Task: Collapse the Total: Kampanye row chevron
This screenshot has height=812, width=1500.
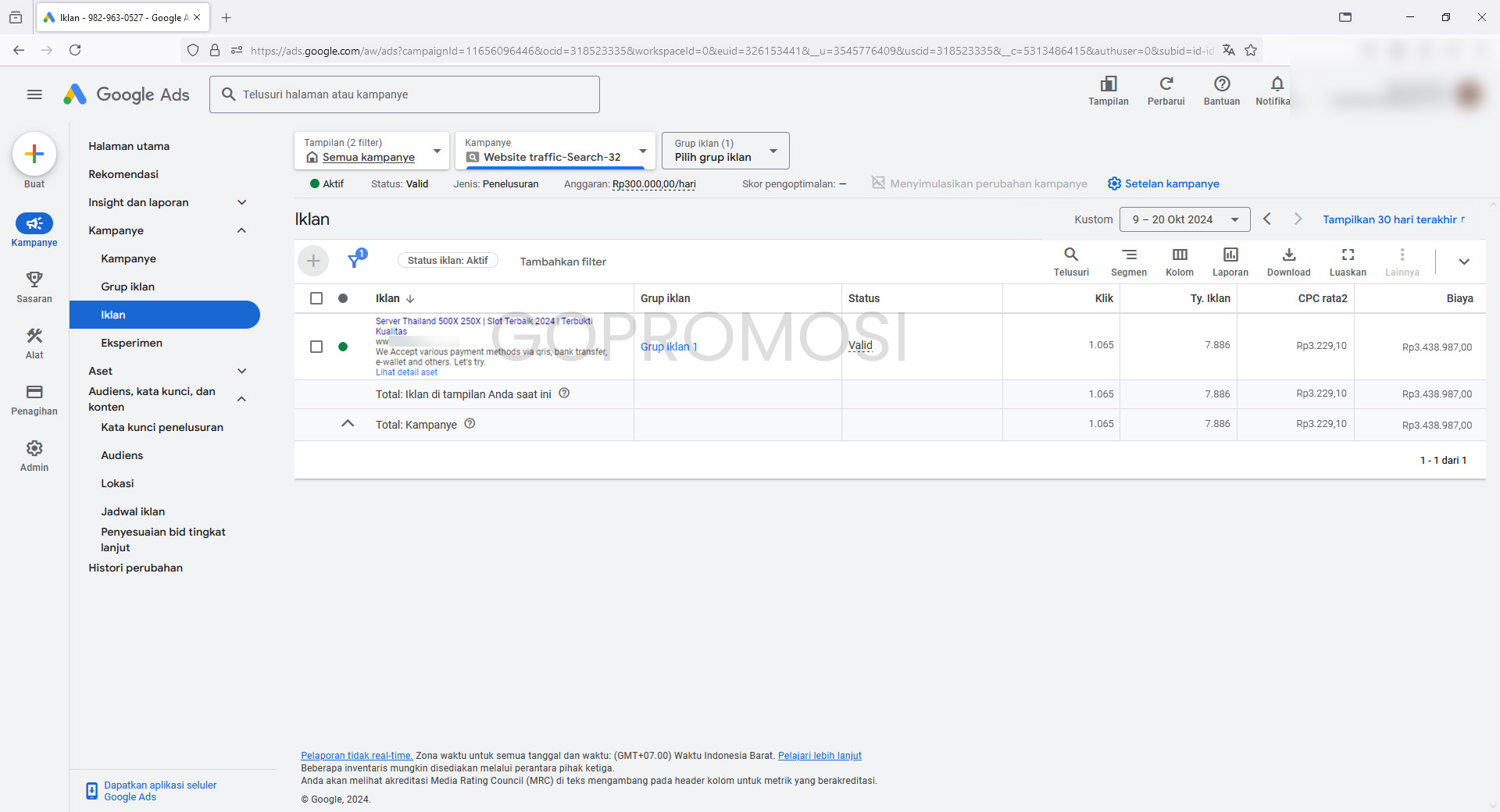Action: pos(348,424)
